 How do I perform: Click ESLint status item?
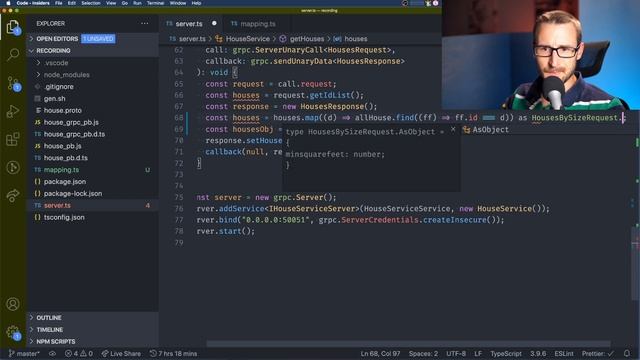(x=564, y=353)
